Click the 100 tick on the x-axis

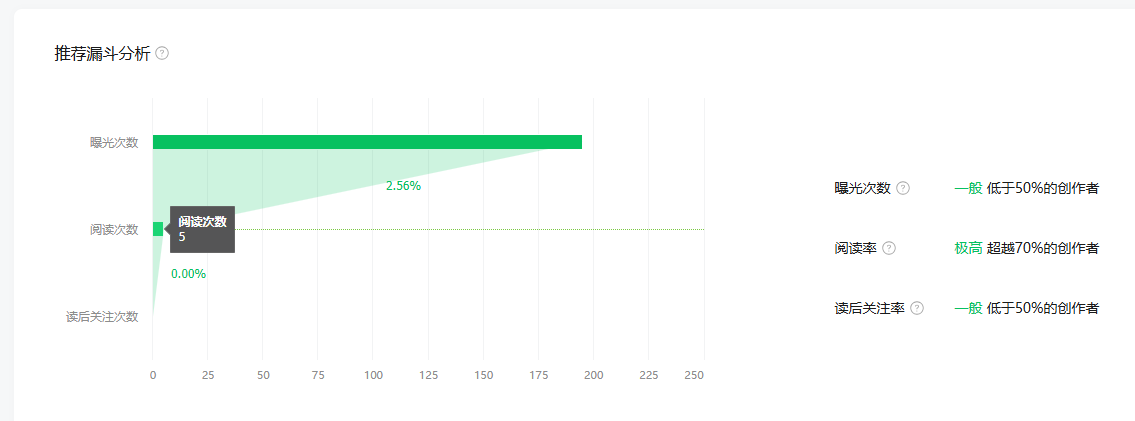[x=374, y=375]
